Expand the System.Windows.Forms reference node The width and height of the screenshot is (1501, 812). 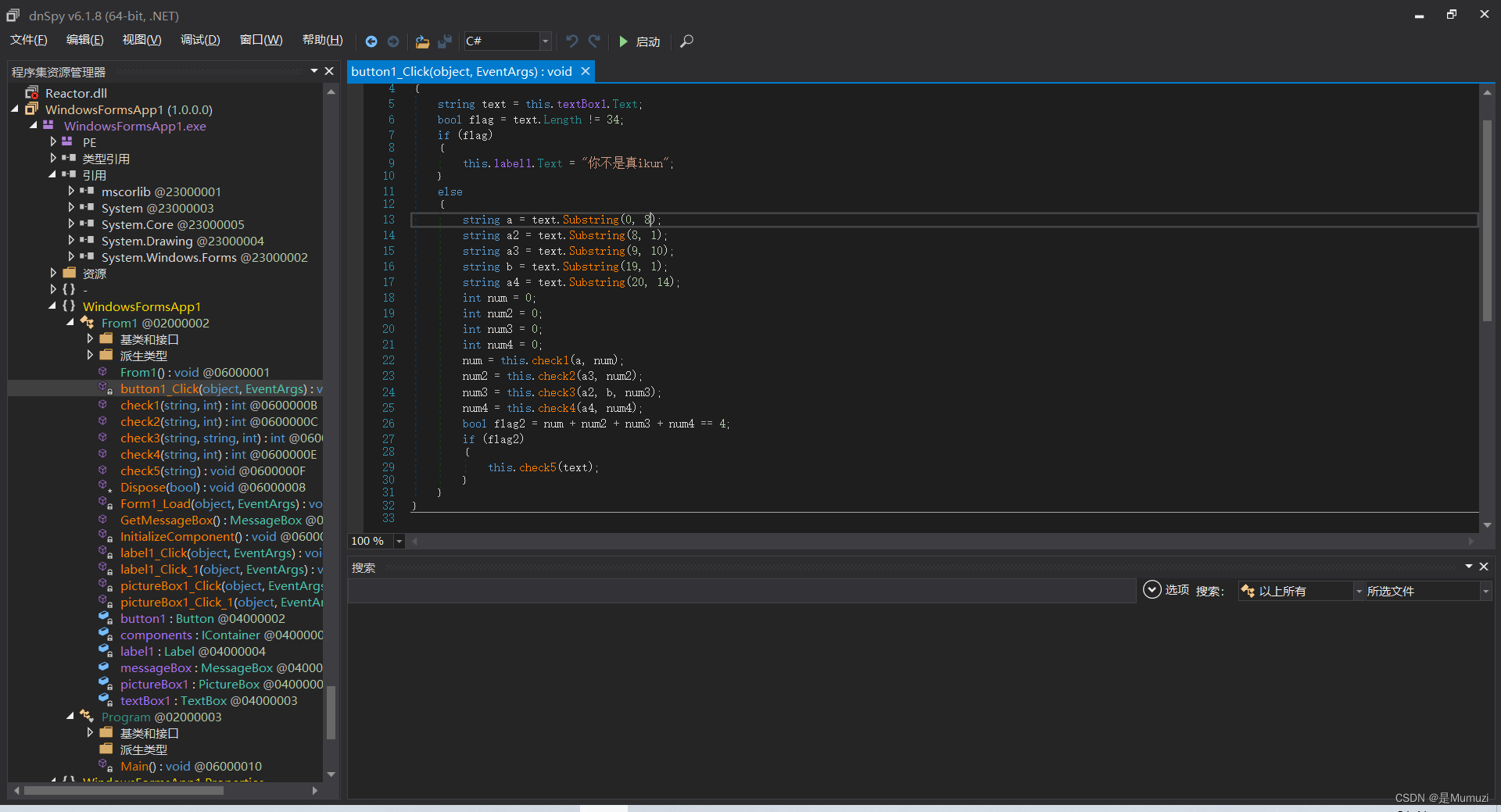tap(71, 257)
